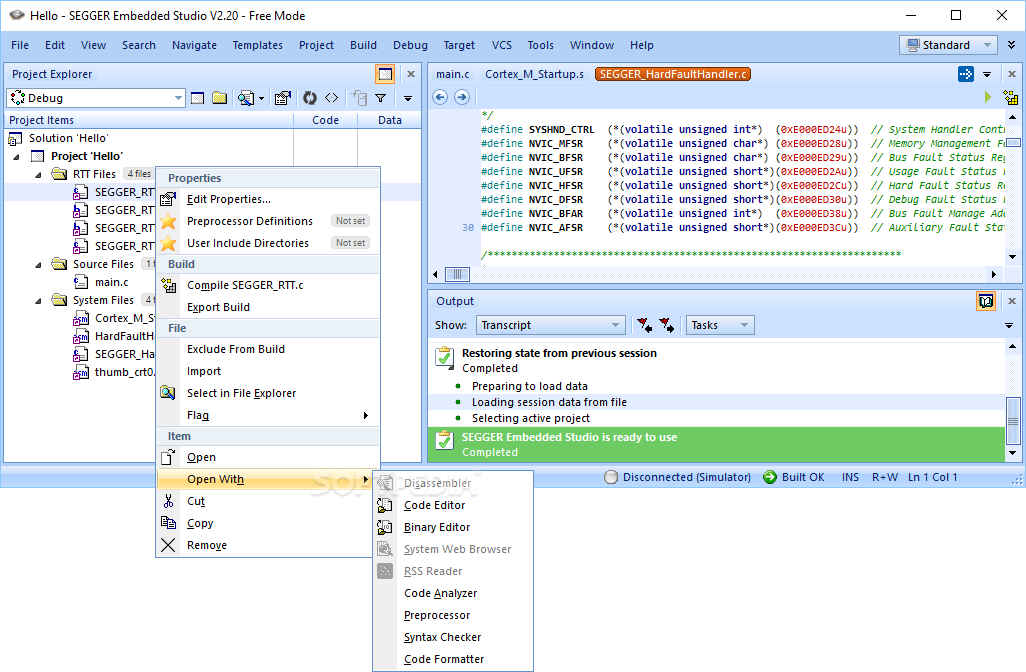Image resolution: width=1026 pixels, height=672 pixels.
Task: Click Export Build in context menu
Action: click(268, 307)
